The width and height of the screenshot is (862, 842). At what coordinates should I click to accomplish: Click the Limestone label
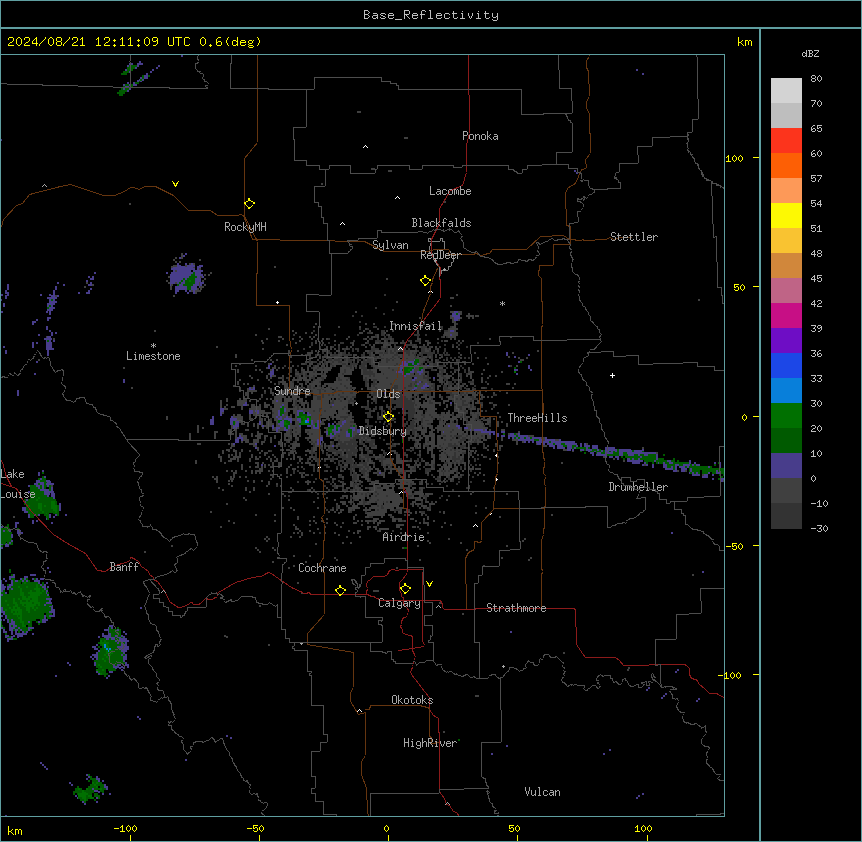153,356
